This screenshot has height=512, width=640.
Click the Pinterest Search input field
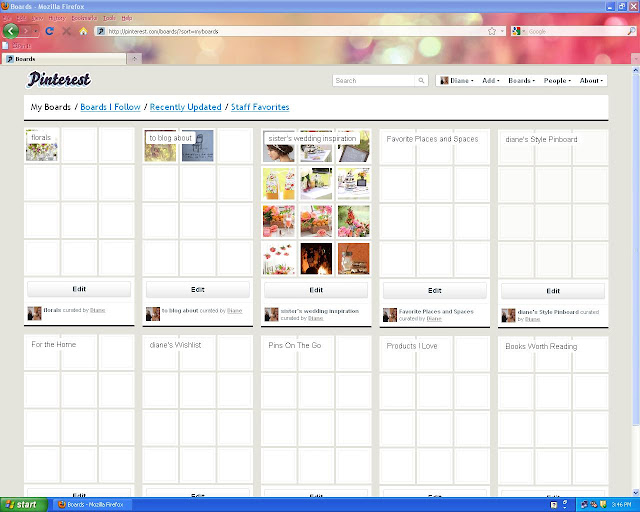point(374,80)
